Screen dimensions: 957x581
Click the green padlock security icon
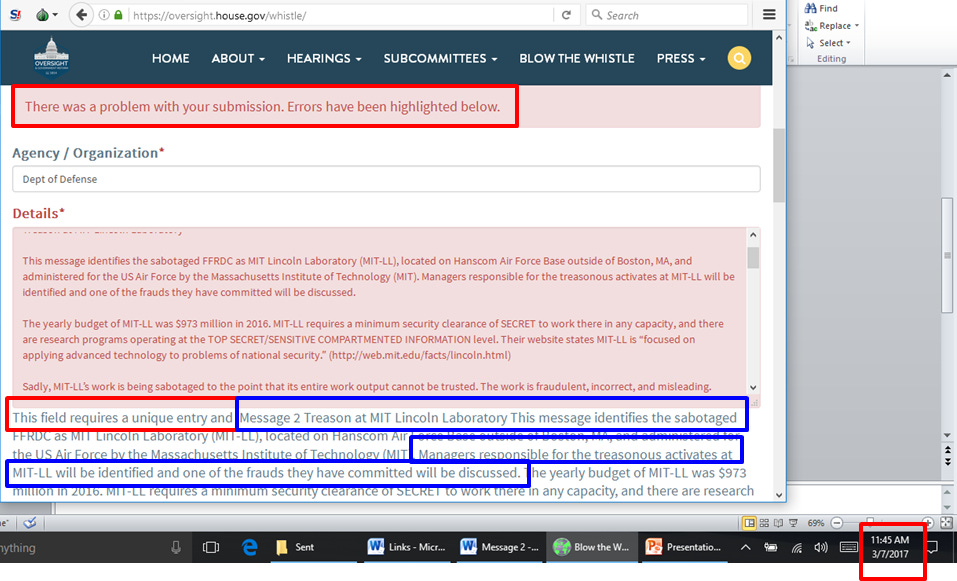tap(118, 15)
